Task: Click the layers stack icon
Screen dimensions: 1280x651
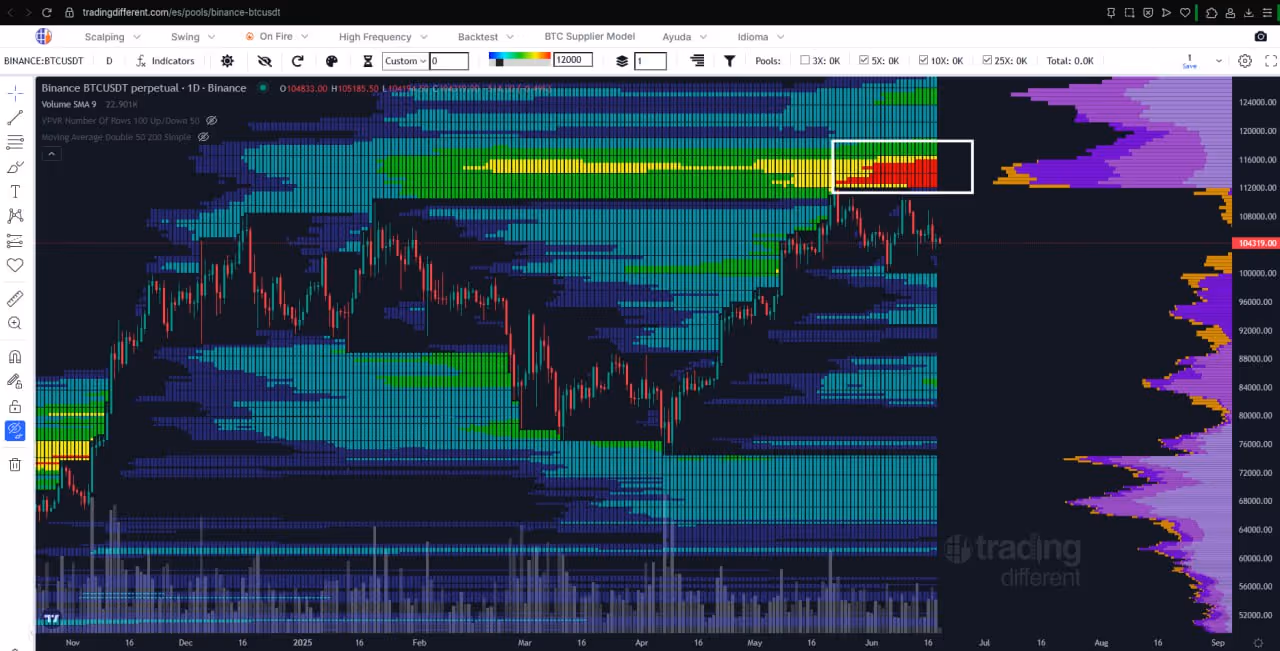Action: [622, 61]
